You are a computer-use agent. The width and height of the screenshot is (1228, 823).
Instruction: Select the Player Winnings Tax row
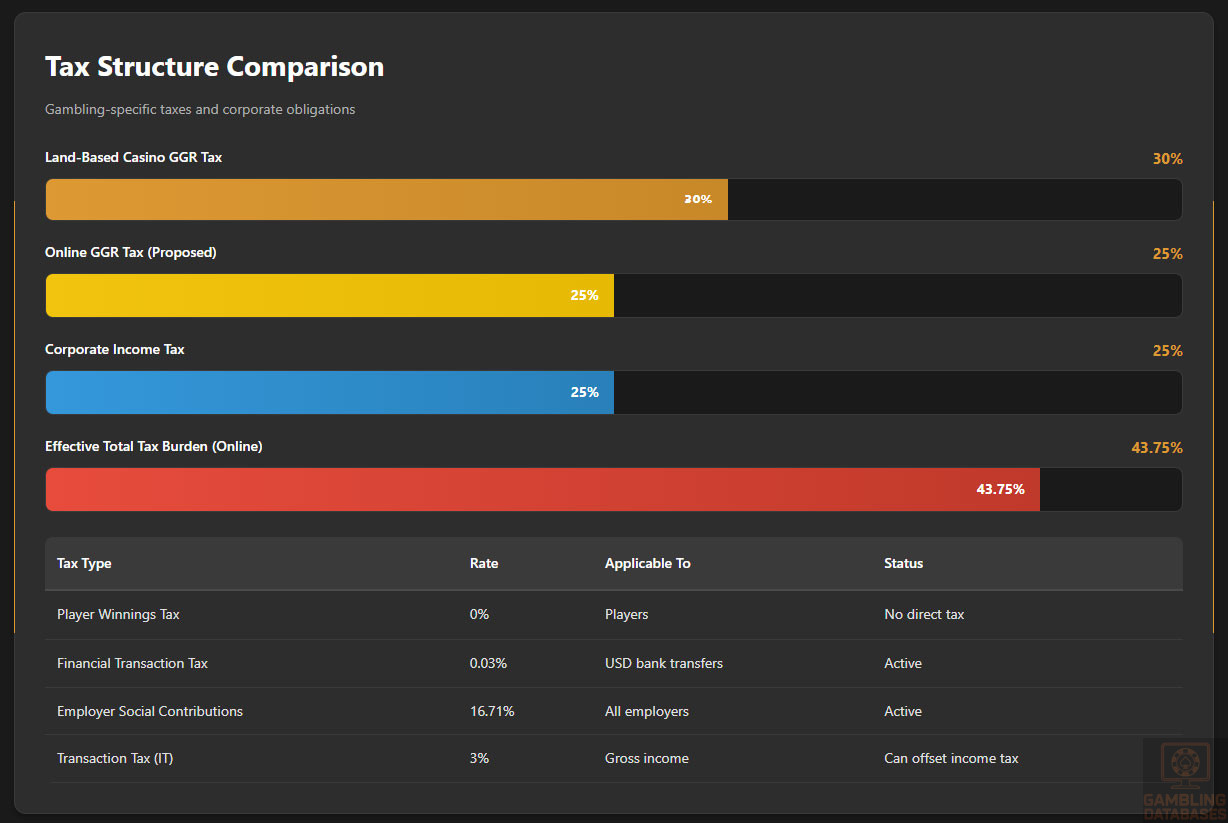(118, 614)
